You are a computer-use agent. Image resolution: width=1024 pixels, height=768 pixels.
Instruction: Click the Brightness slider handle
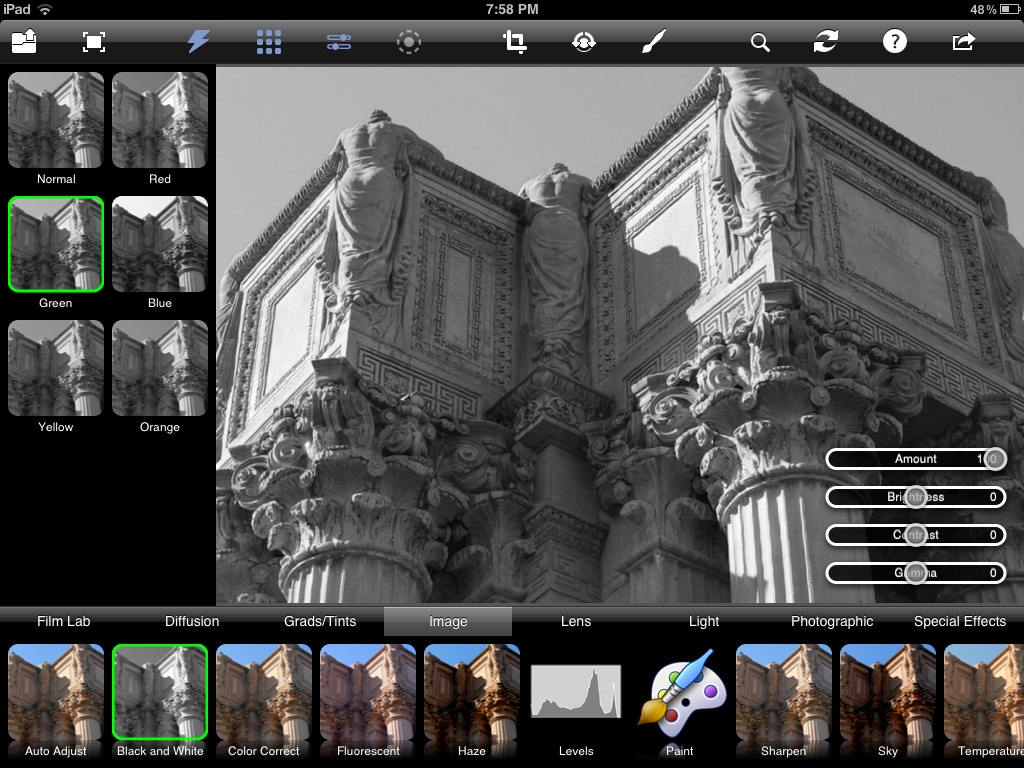click(x=915, y=497)
